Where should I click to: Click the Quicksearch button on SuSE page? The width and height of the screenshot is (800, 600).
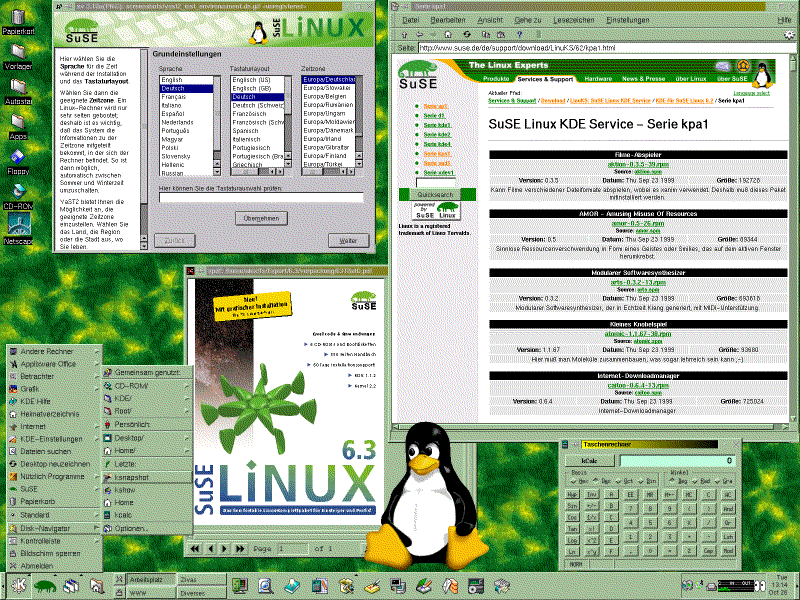(435, 194)
